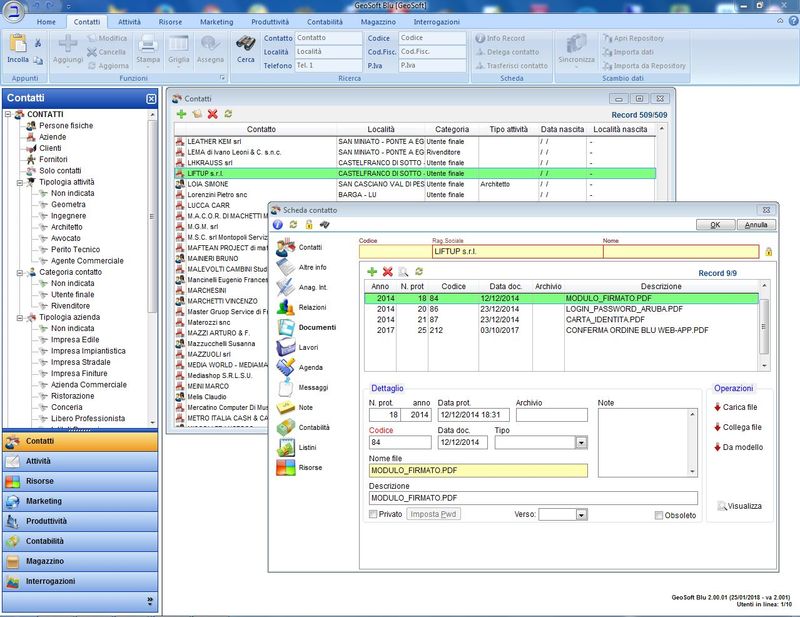Click refresh icon in Contatti list toolbar
The height and width of the screenshot is (617, 800).
point(228,114)
